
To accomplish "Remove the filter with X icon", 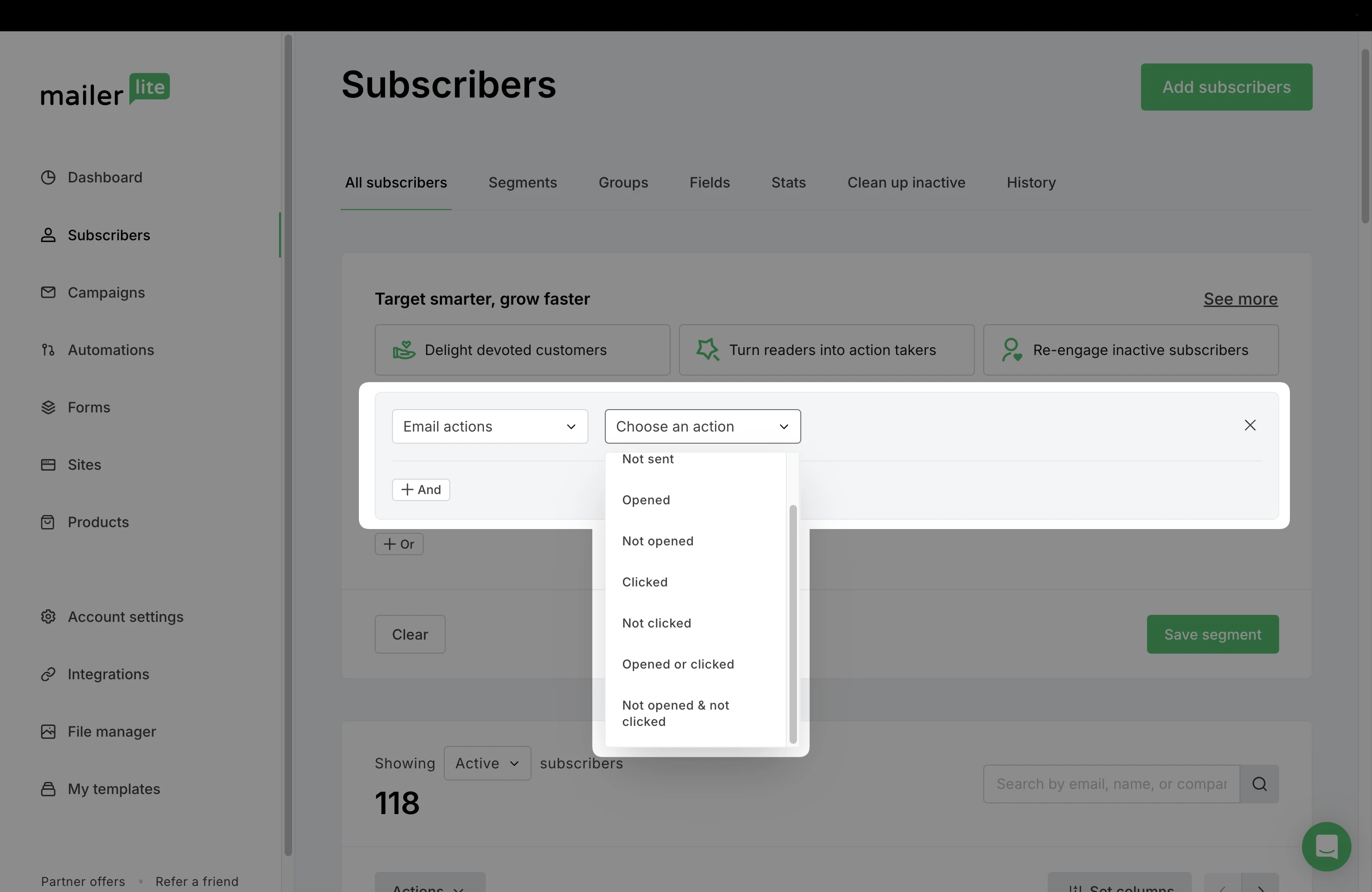I will coord(1250,425).
